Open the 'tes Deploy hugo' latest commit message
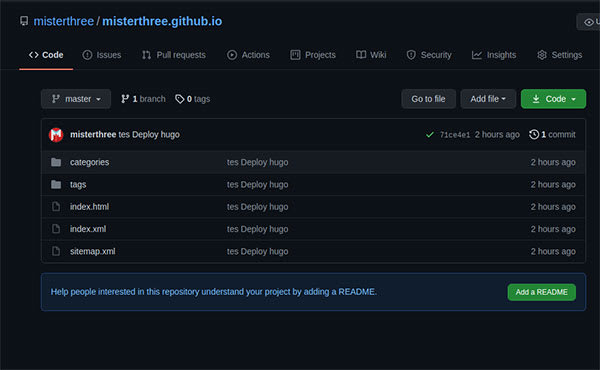This screenshot has width=600, height=370. click(x=149, y=134)
